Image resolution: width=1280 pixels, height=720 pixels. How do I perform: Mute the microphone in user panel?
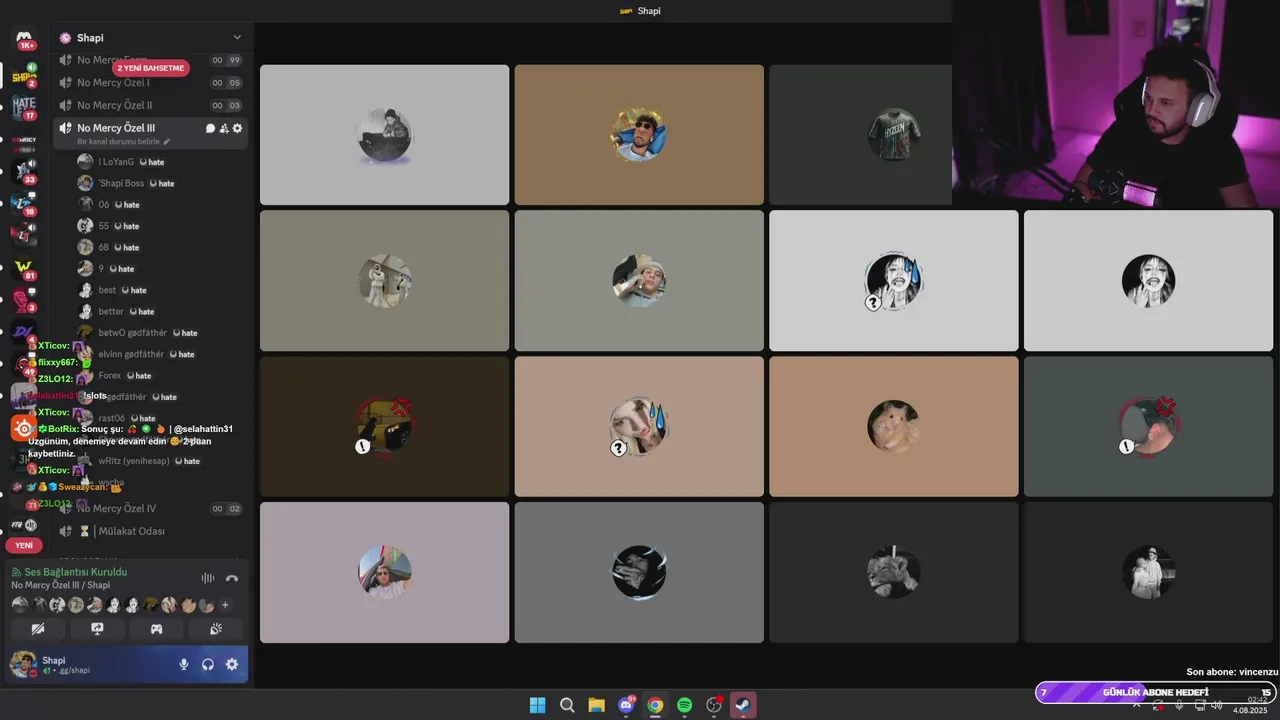(x=184, y=664)
